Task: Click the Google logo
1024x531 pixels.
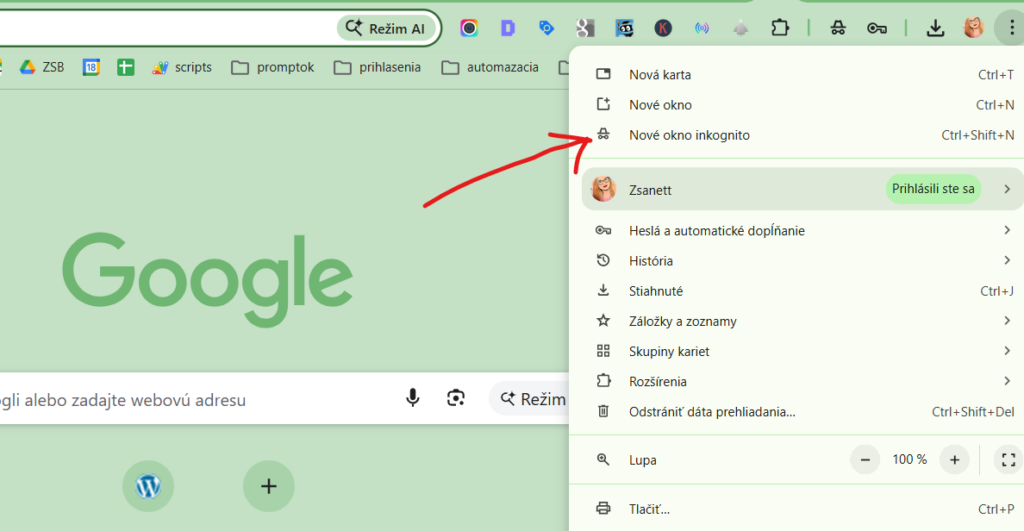Action: tap(208, 280)
